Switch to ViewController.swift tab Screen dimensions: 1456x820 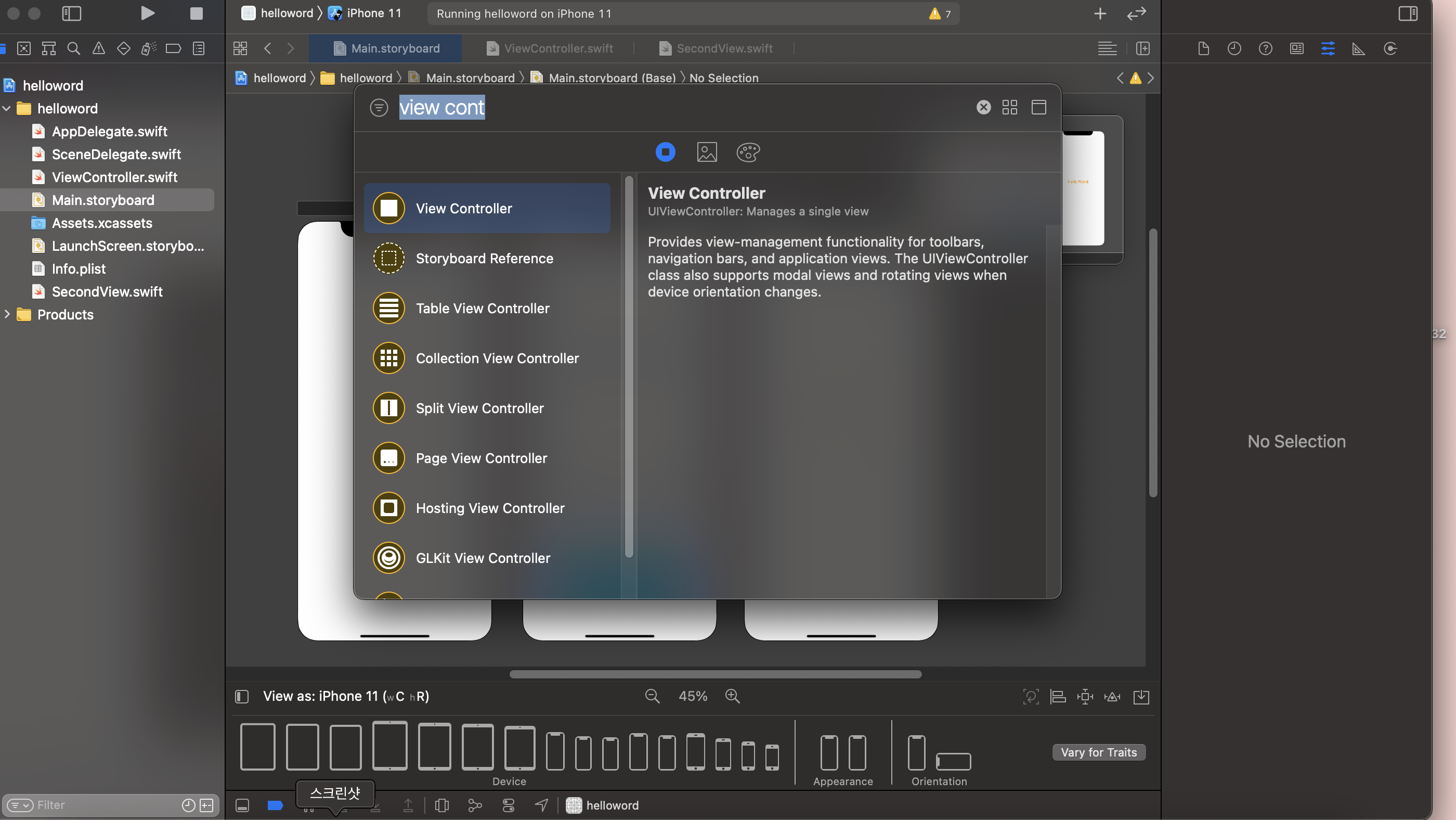point(557,48)
